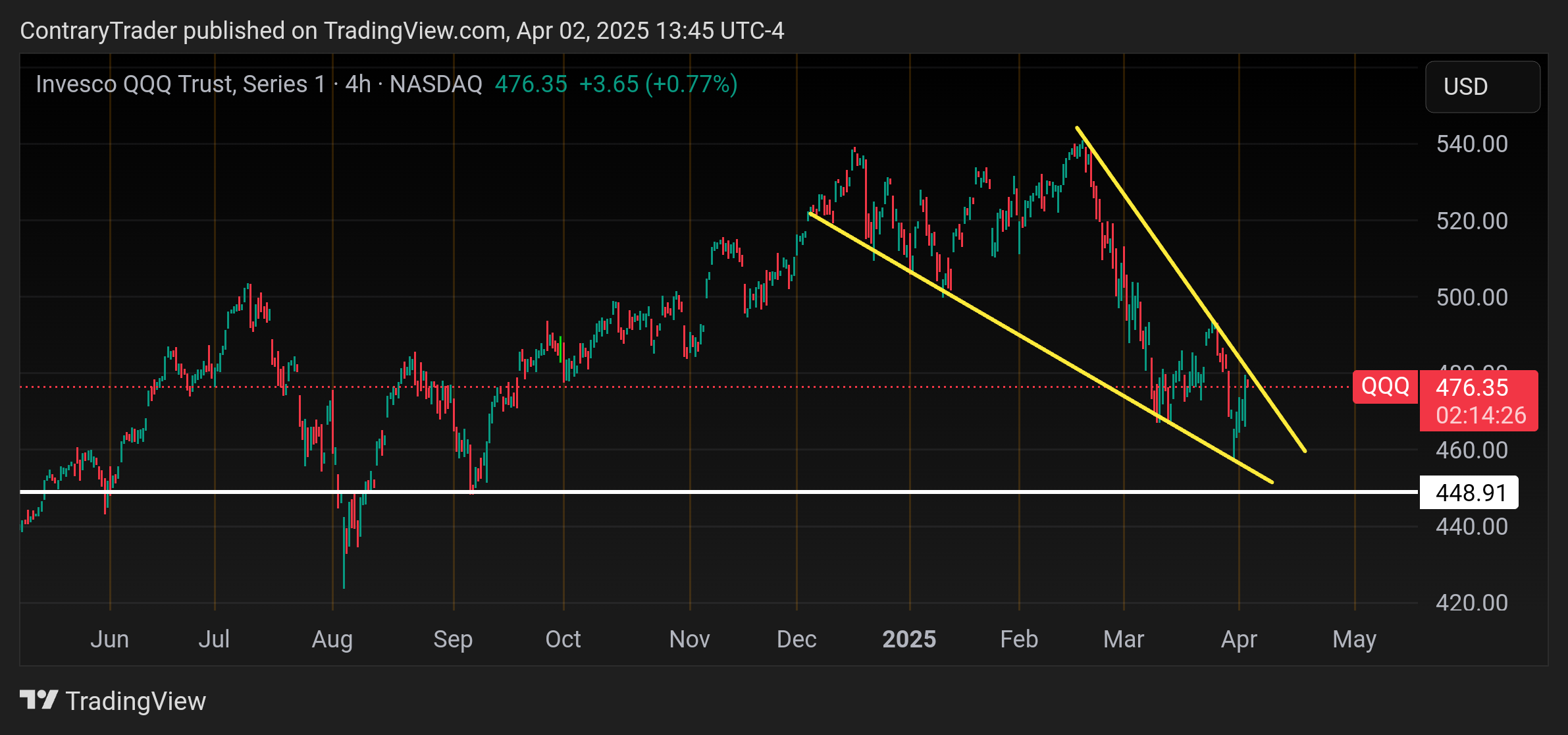Click the Mar label on time axis
The height and width of the screenshot is (735, 1568).
click(x=1124, y=640)
